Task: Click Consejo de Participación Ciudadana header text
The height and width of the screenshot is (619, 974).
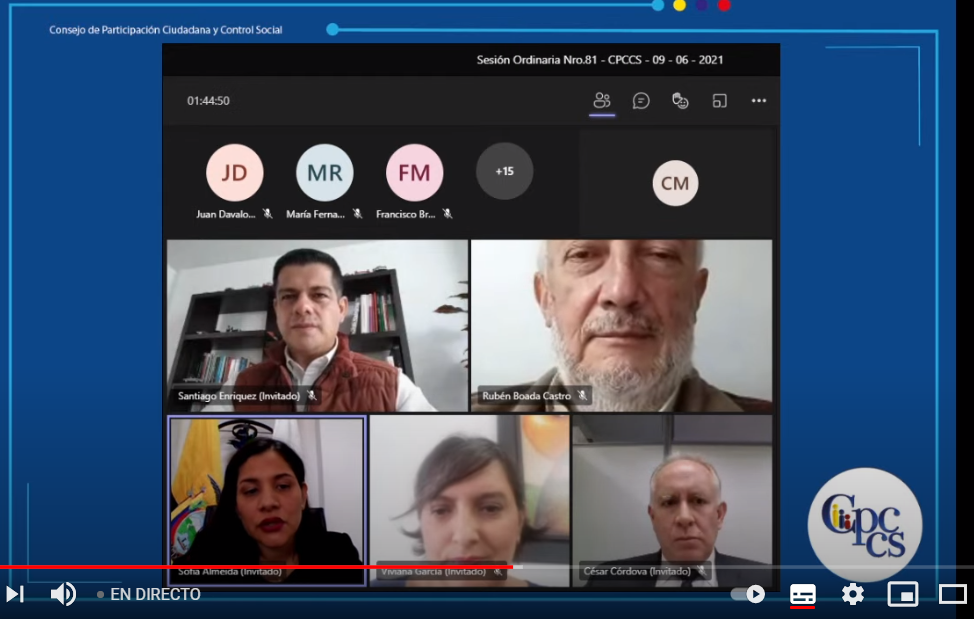Action: pos(166,30)
